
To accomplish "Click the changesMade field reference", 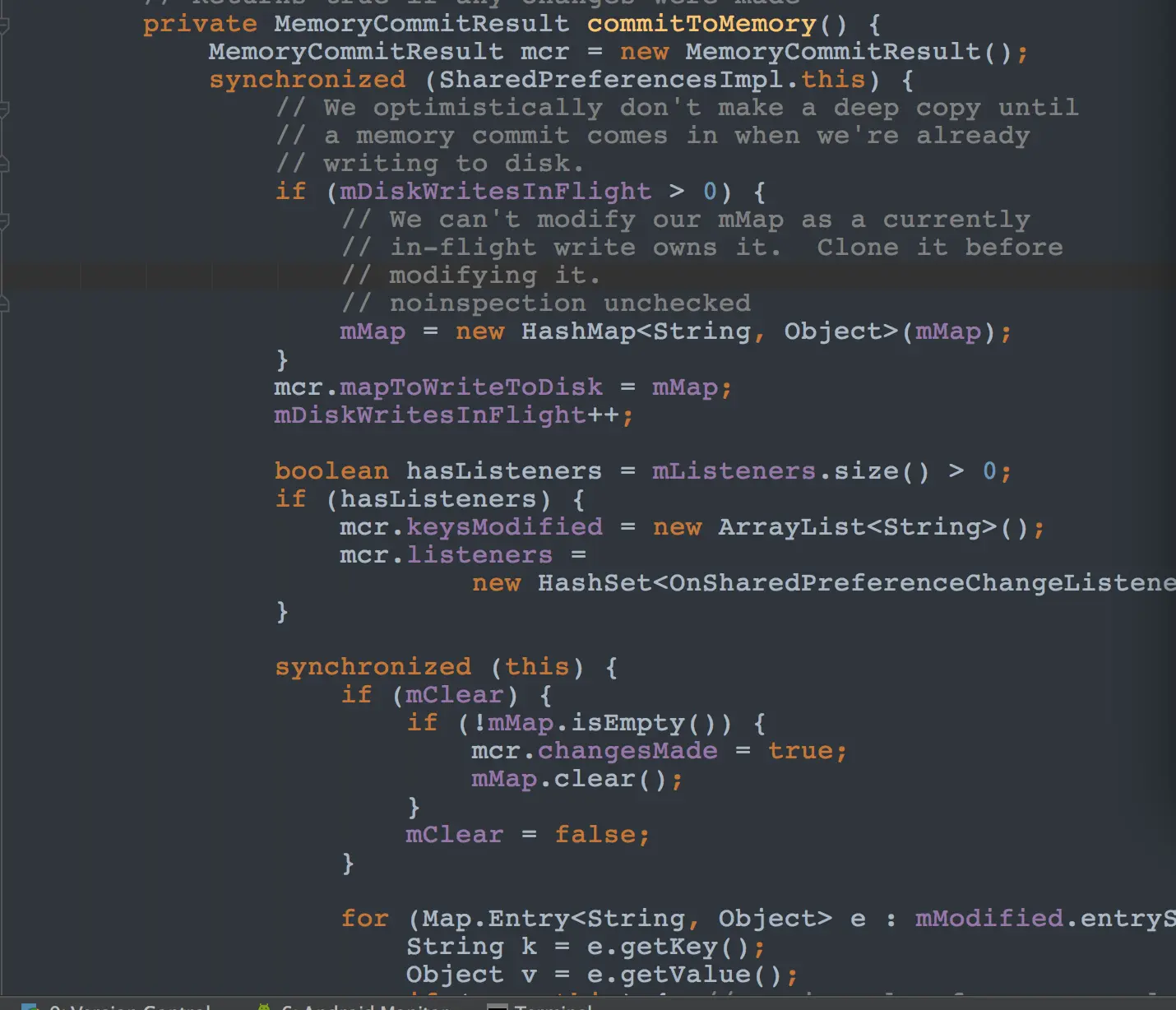I will [627, 751].
